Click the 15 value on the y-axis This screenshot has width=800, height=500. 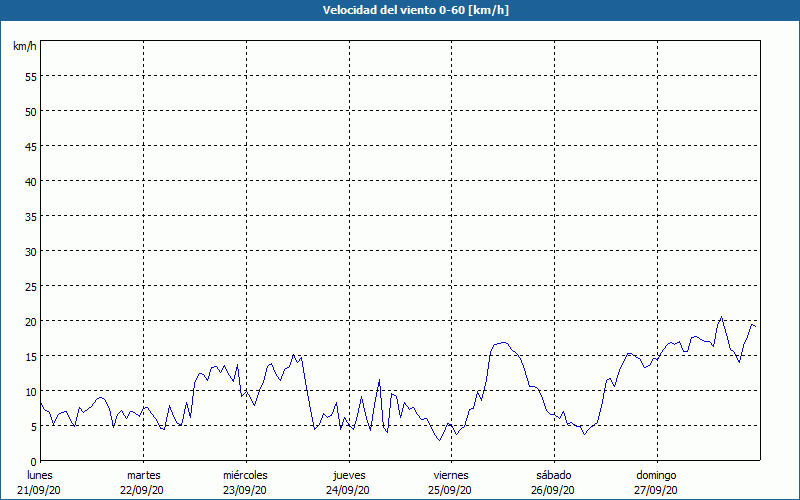click(31, 357)
